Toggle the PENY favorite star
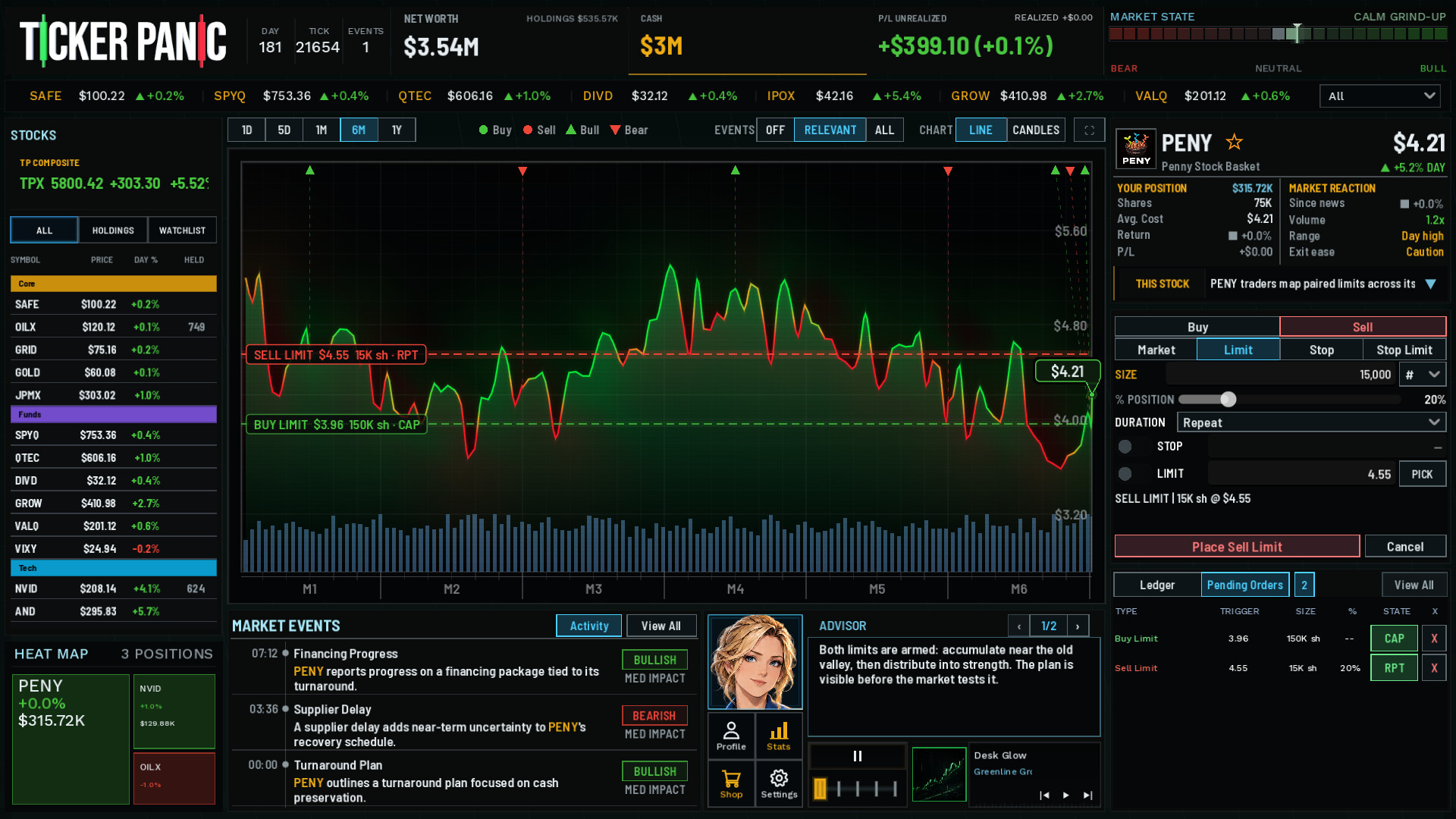The image size is (1456, 819). coord(1235,142)
